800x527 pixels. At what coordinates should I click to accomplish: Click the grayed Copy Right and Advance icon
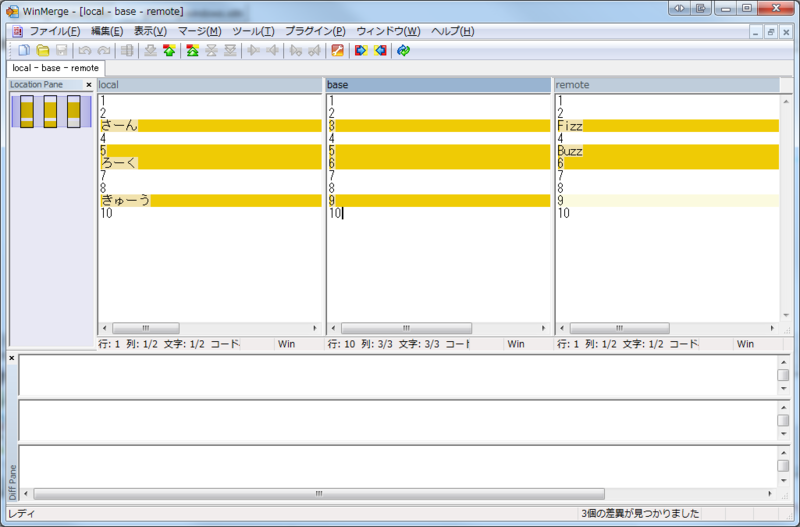click(295, 50)
